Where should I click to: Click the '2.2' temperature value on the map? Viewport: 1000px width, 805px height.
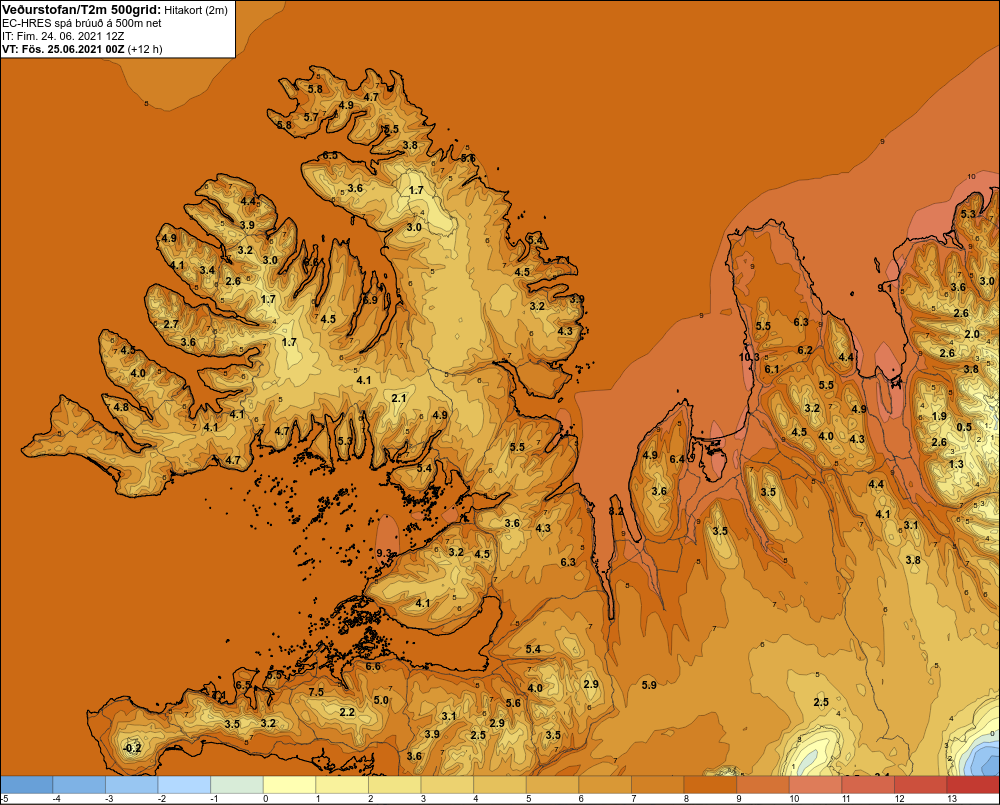(347, 713)
